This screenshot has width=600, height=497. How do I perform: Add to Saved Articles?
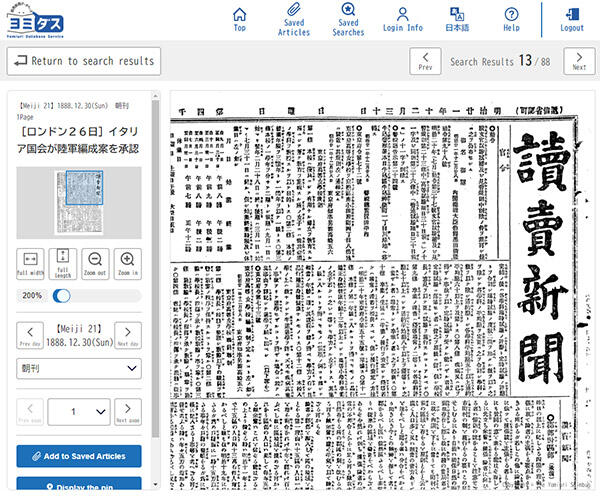[x=79, y=456]
